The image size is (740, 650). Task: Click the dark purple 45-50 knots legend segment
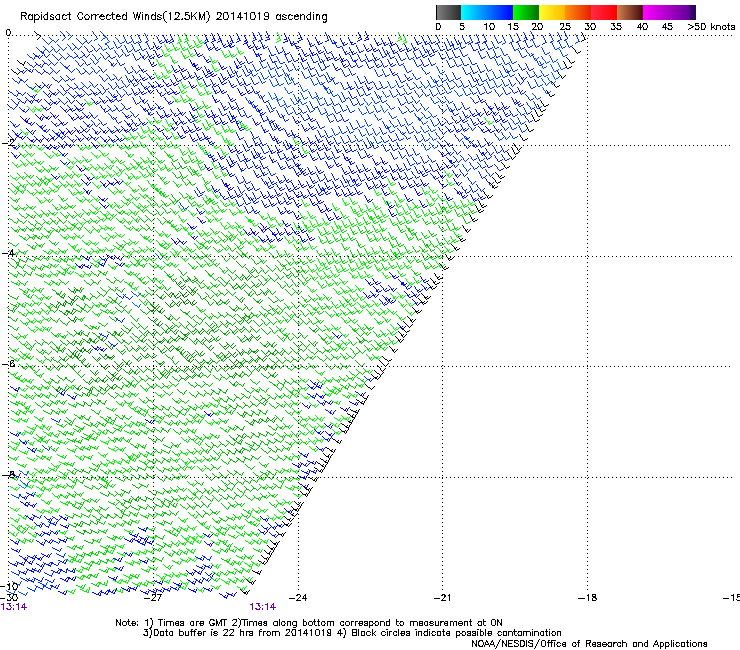pyautogui.click(x=682, y=12)
